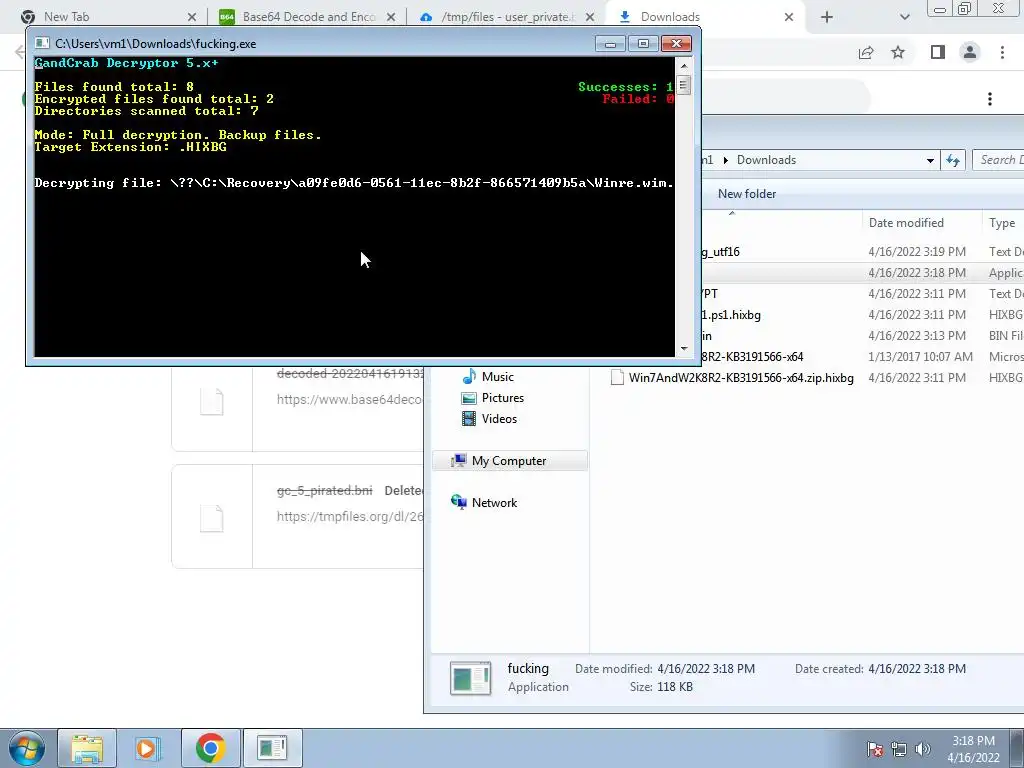Switch to Chrome on the taskbar
The width and height of the screenshot is (1024, 768).
(210, 748)
